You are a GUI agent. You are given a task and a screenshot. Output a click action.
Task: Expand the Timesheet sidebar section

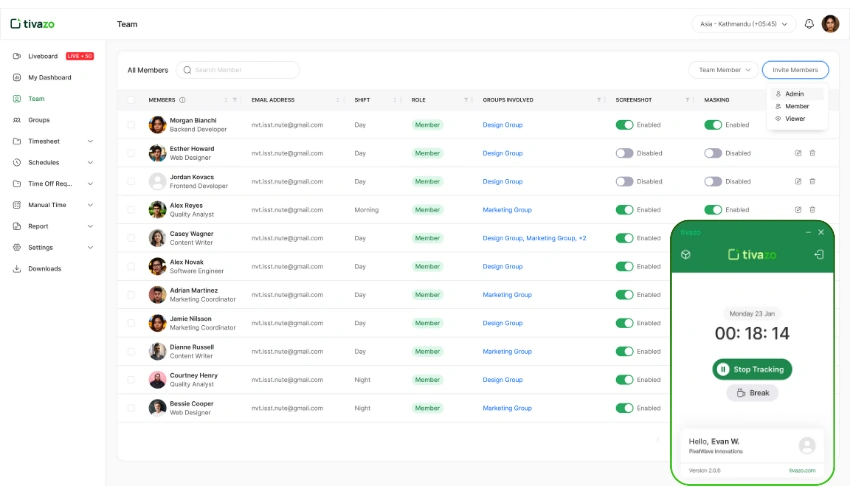pyautogui.click(x=90, y=141)
